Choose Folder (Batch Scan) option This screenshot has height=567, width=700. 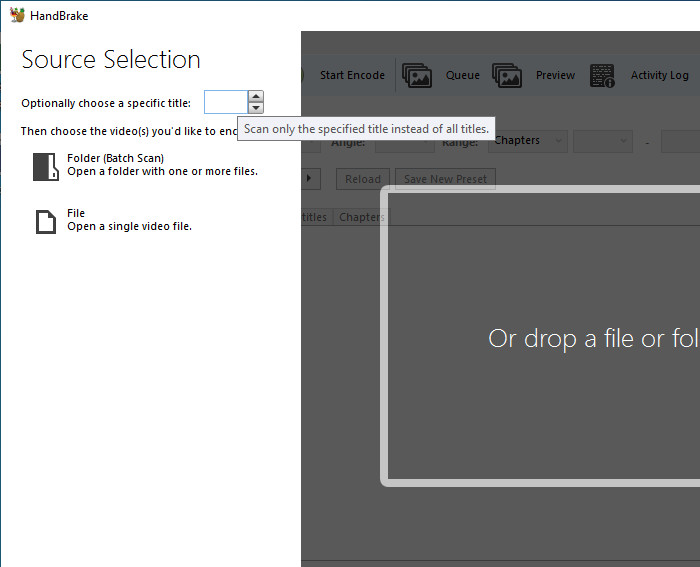click(146, 165)
